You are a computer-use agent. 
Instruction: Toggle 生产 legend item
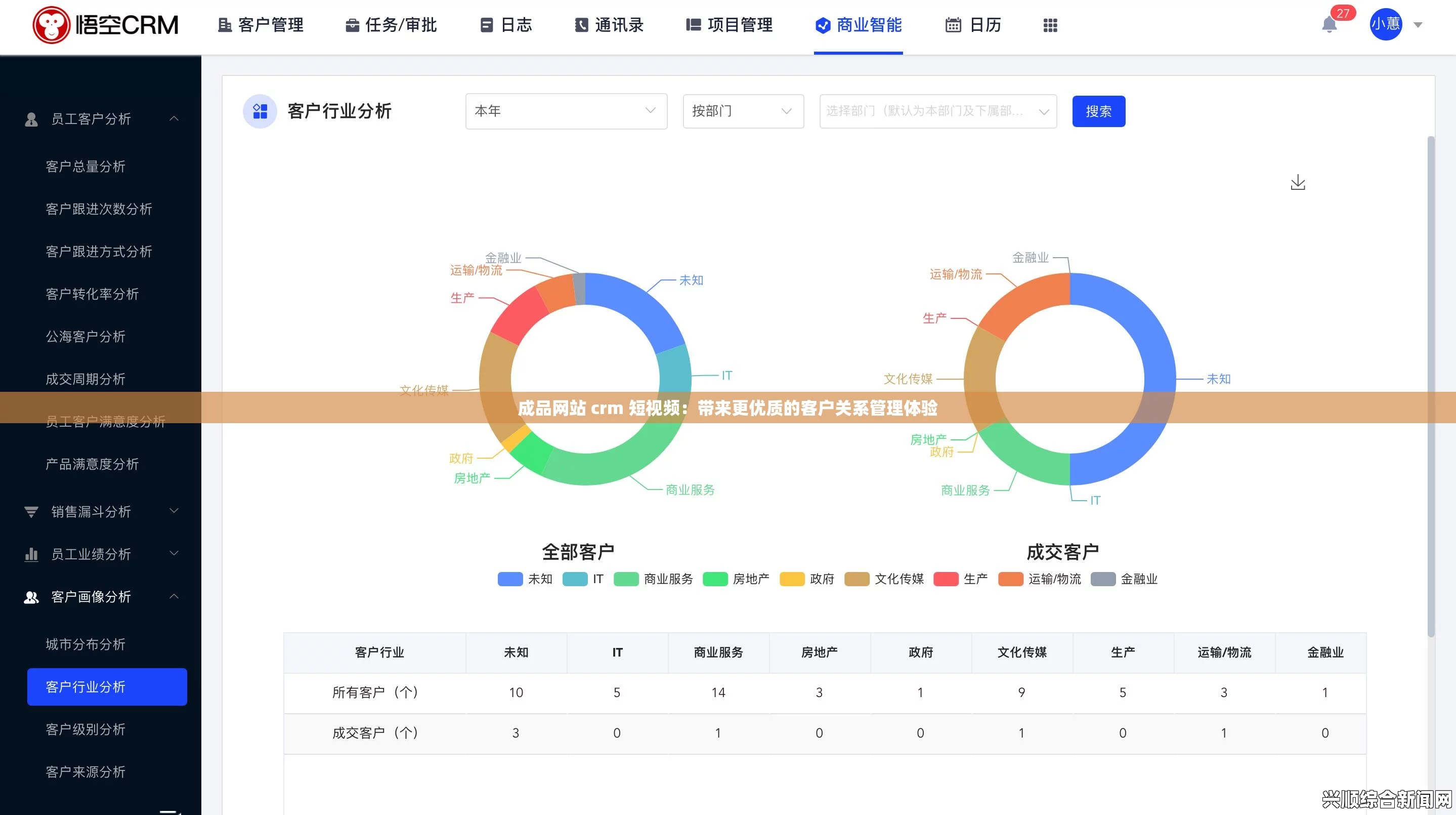coord(960,579)
